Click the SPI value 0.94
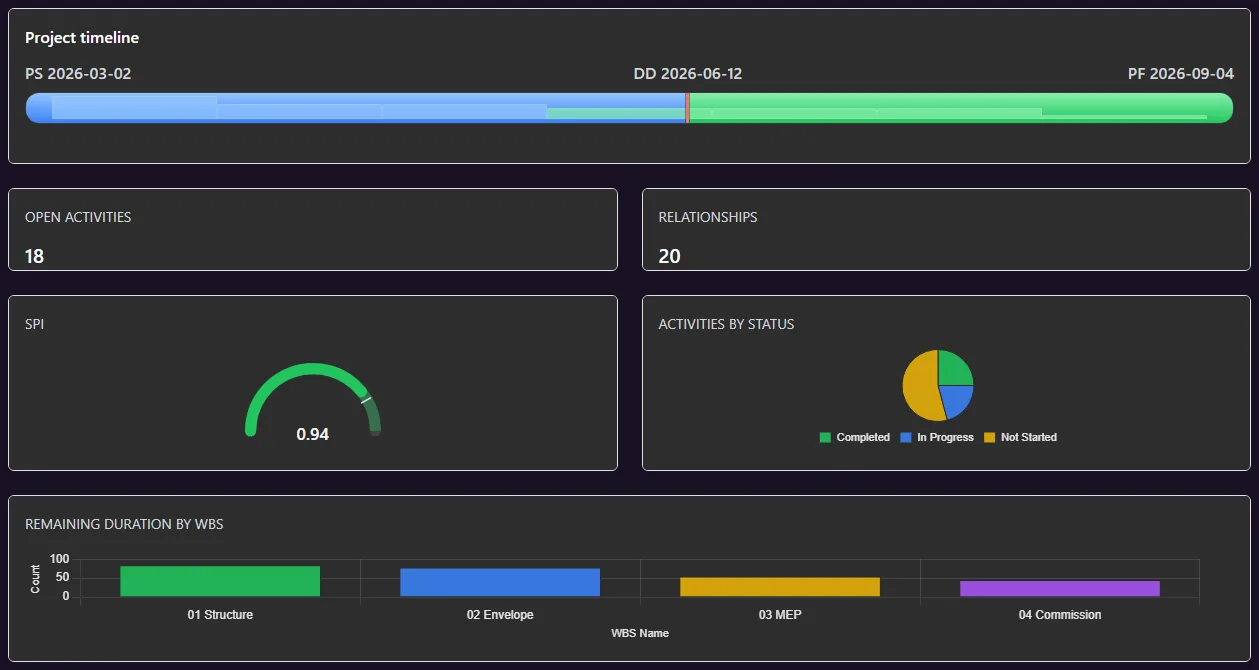Image resolution: width=1259 pixels, height=670 pixels. tap(313, 434)
